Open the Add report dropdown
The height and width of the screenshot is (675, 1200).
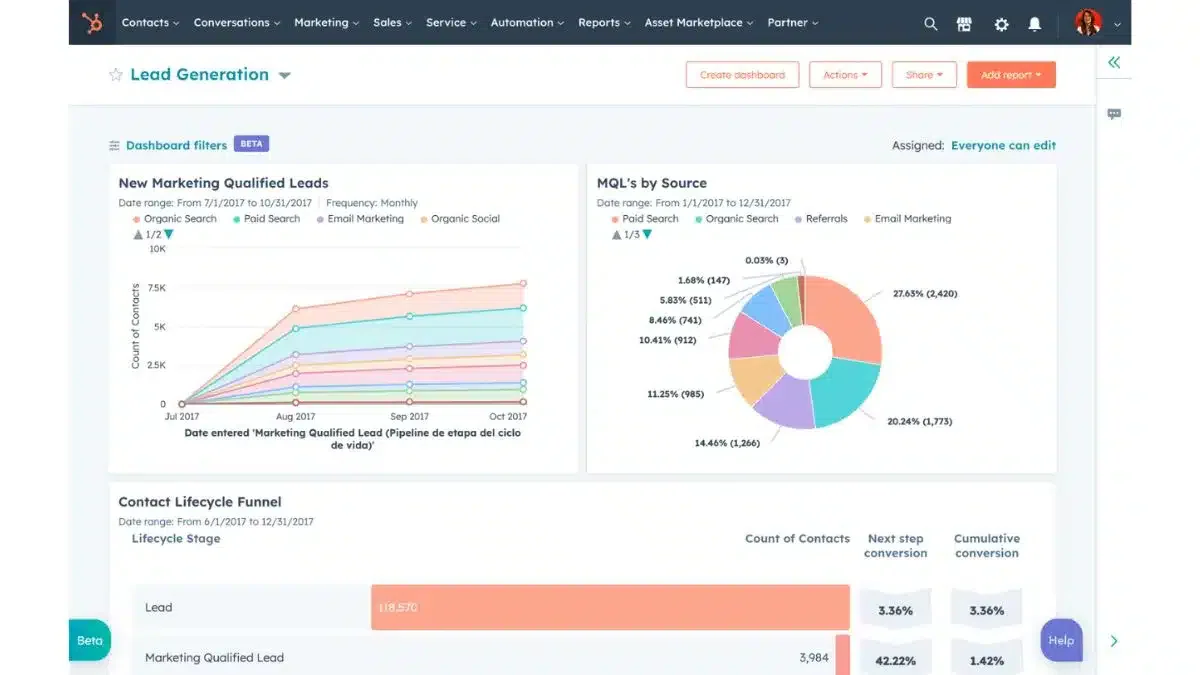[x=1011, y=75]
